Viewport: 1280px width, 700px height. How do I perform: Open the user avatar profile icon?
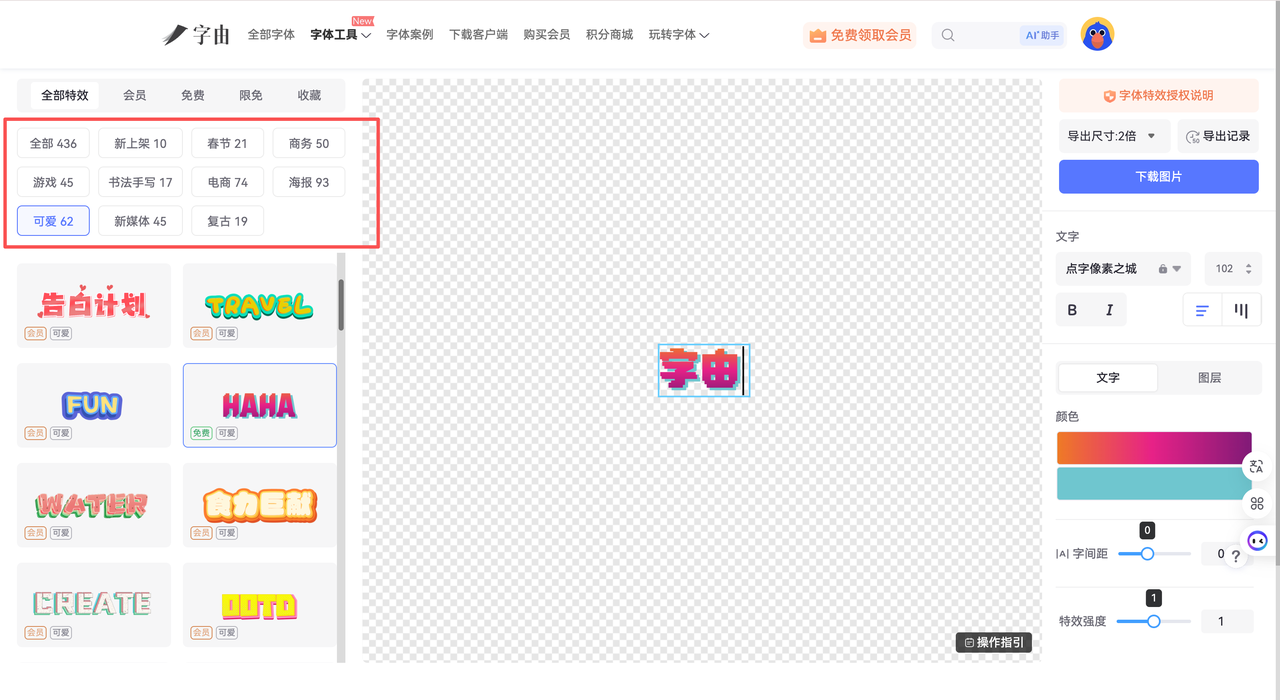[x=1098, y=35]
